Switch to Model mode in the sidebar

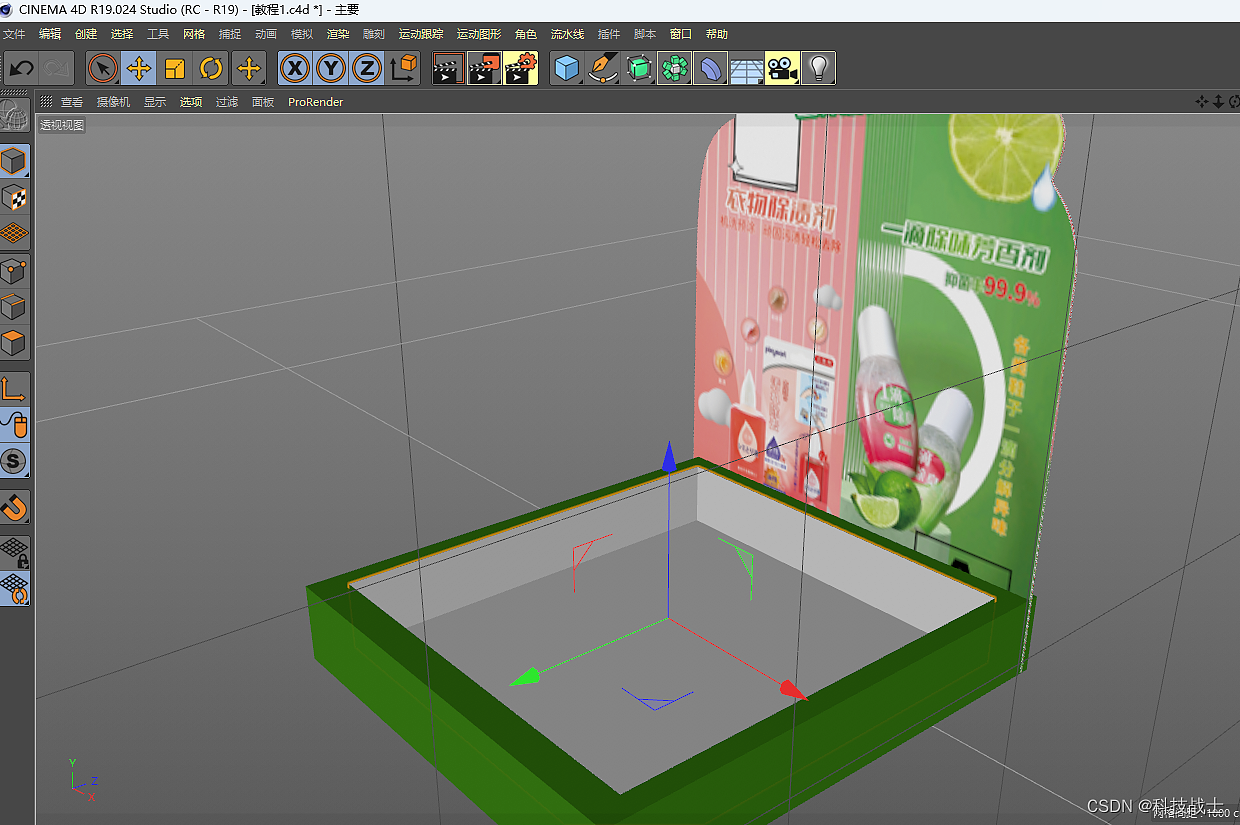point(14,161)
